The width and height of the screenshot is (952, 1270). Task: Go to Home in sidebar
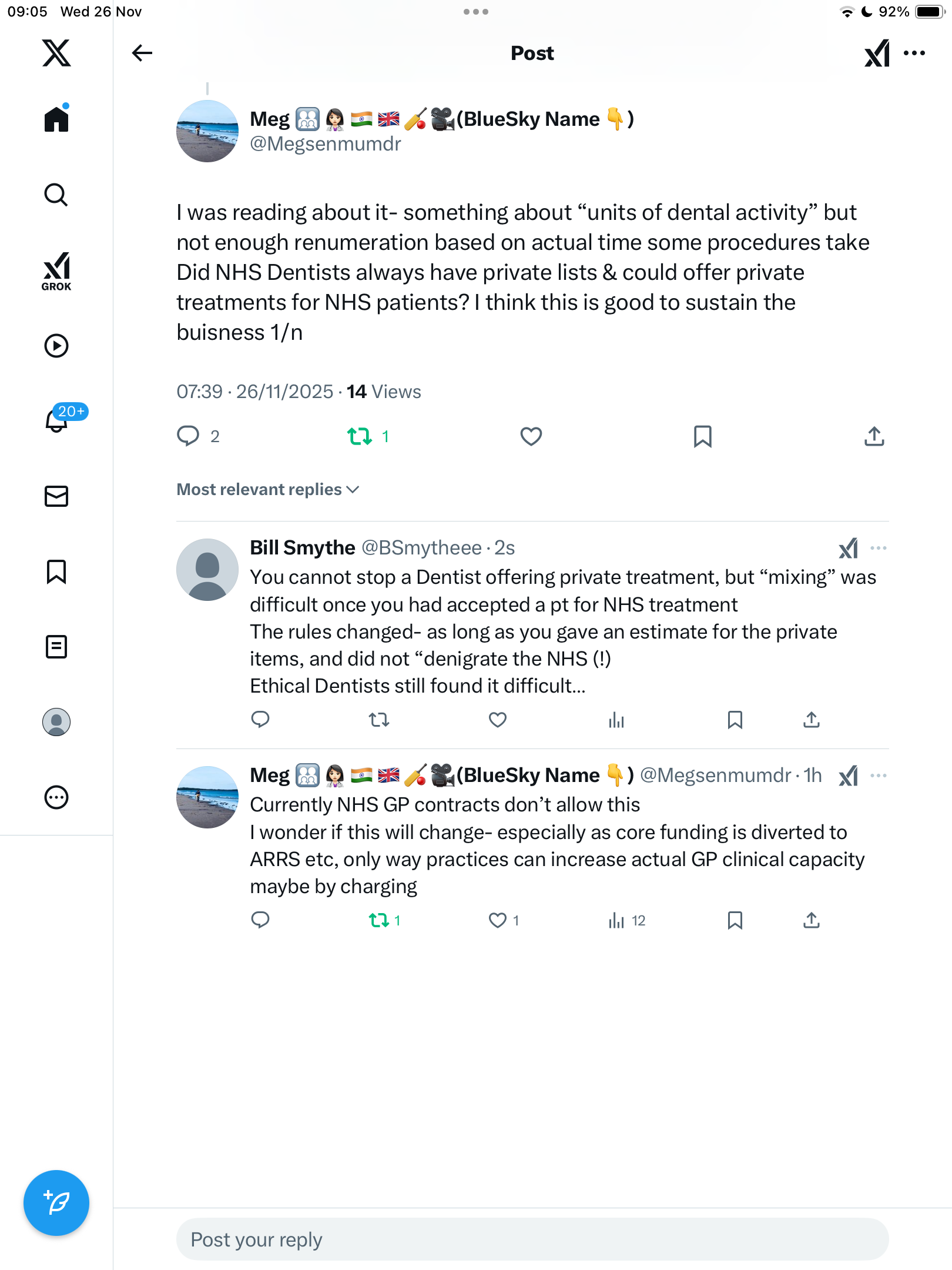(x=56, y=119)
